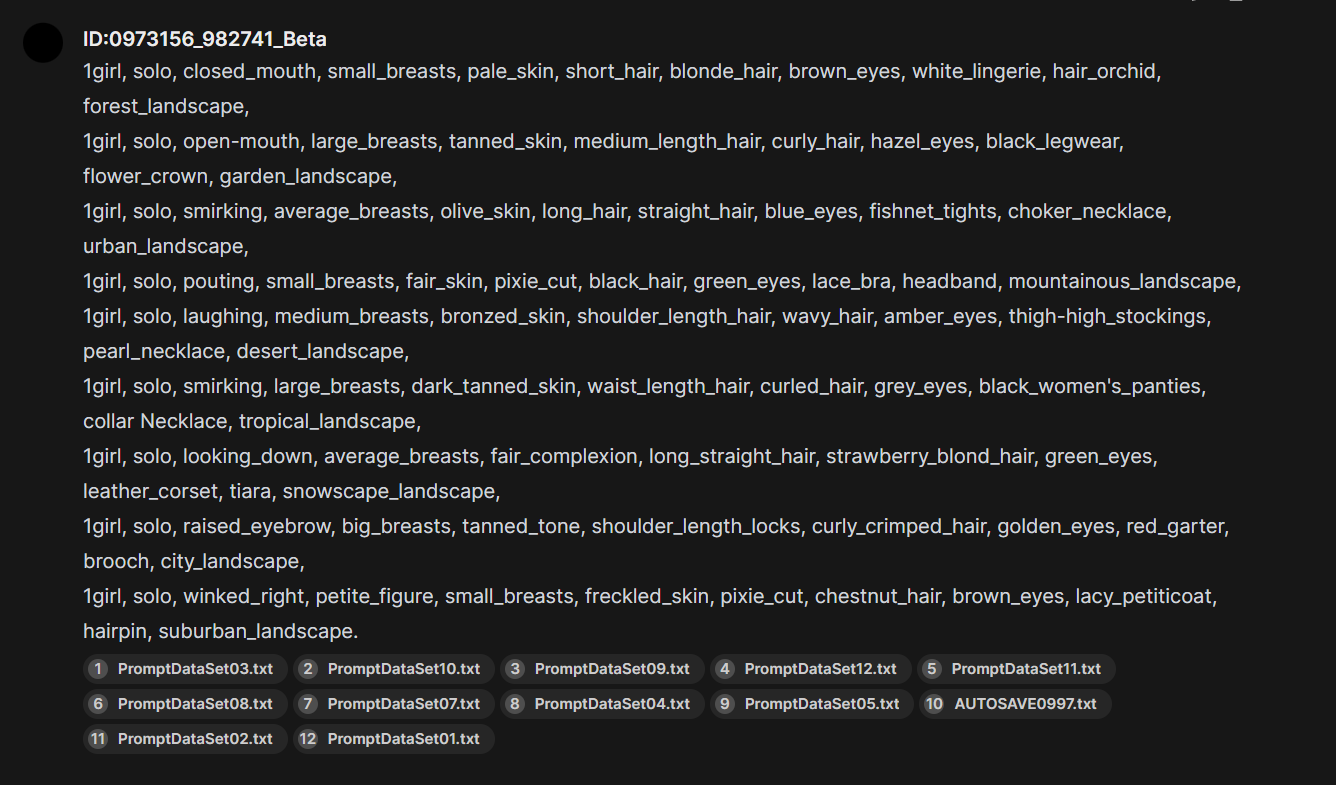Open the PromptDataSet09.txt citation chip
1336x785 pixels.
pos(602,669)
